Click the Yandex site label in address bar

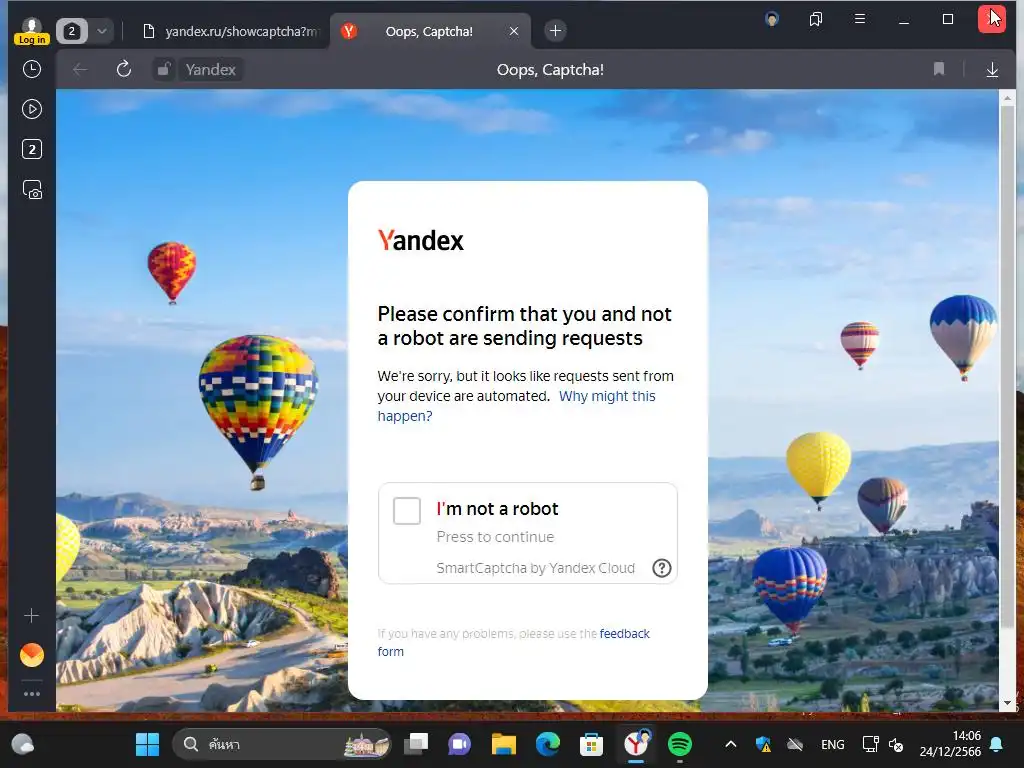click(210, 69)
